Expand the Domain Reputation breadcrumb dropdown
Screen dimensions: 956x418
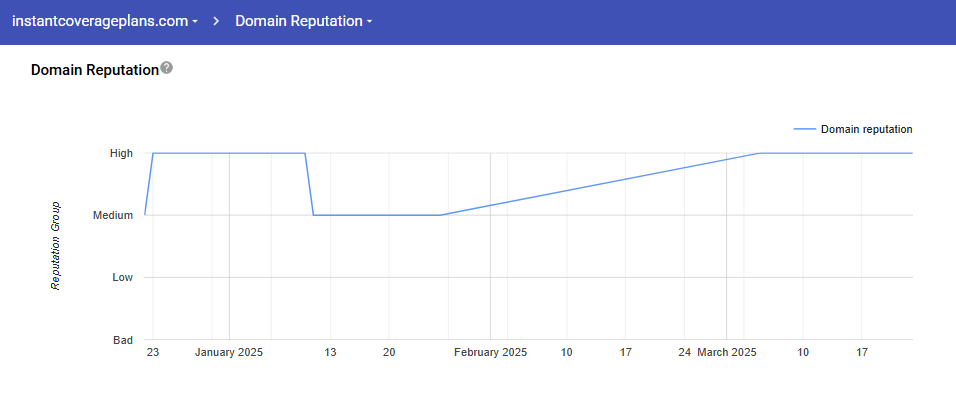coord(303,21)
